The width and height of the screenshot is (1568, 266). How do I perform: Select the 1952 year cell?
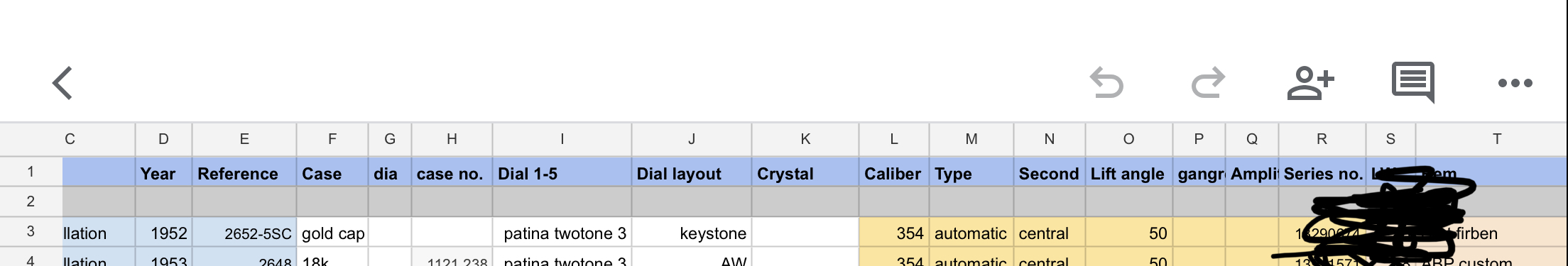pyautogui.click(x=163, y=233)
